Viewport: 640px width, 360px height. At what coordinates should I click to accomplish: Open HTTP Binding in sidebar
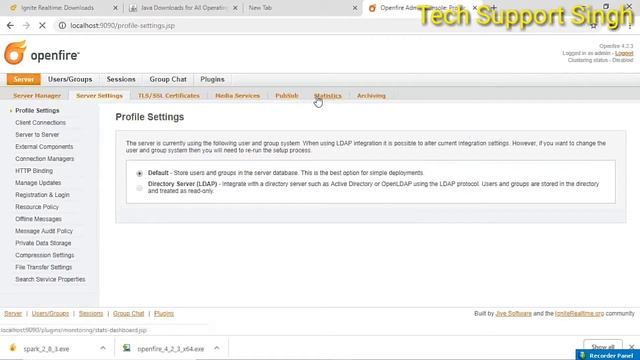(x=34, y=171)
